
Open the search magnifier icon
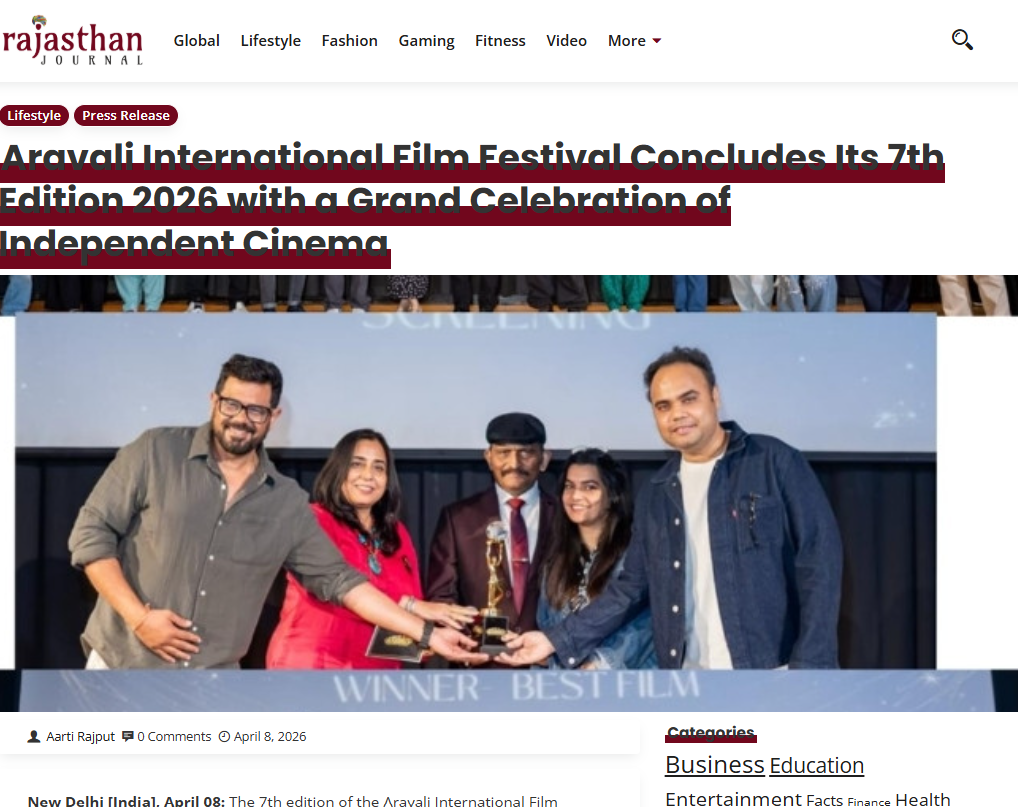(962, 40)
